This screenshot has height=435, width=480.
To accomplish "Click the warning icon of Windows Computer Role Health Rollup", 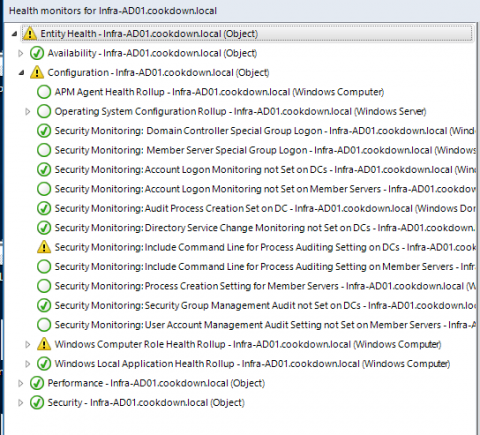I will coord(44,344).
